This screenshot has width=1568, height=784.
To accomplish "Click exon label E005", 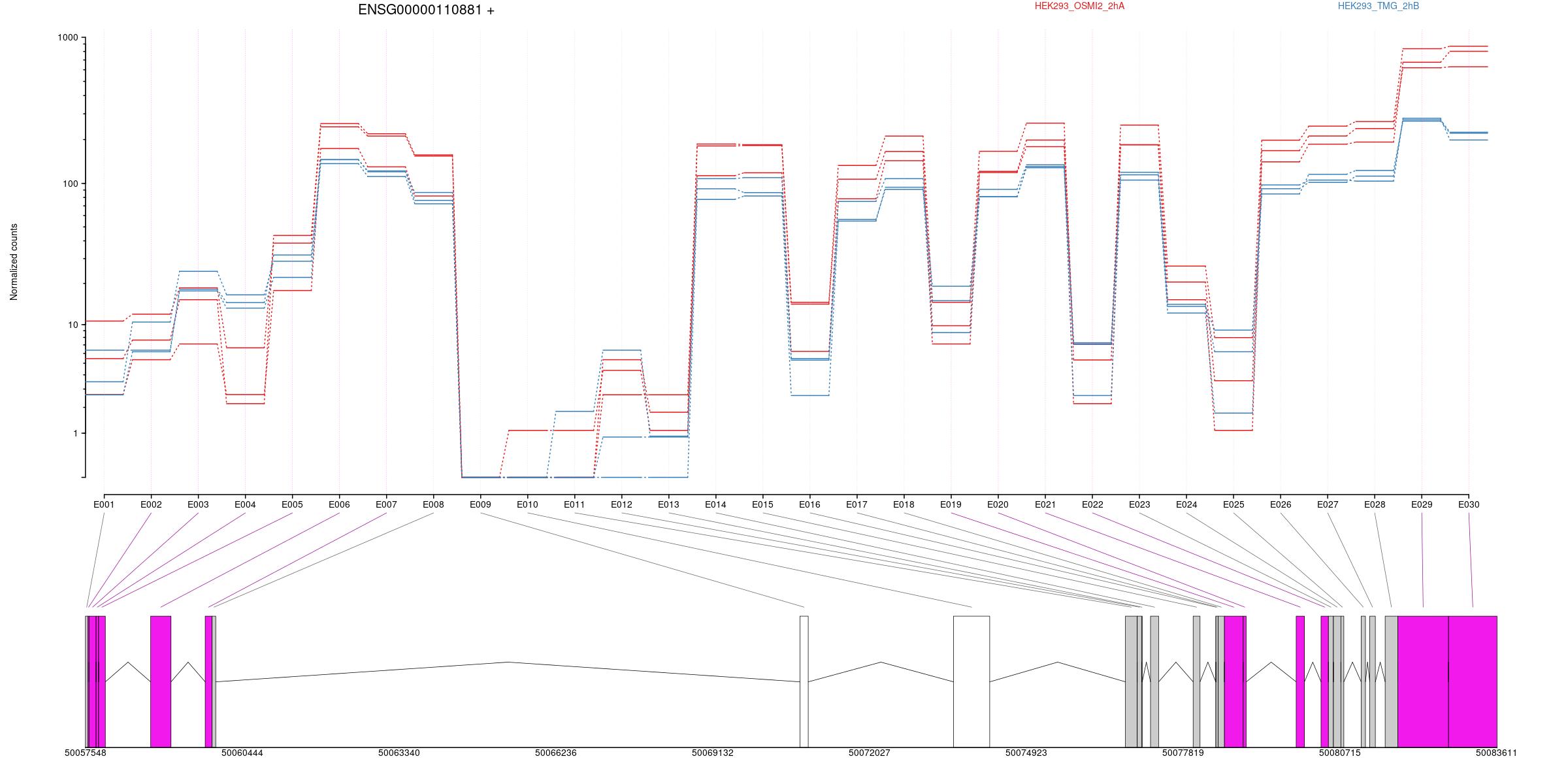I will pos(292,504).
